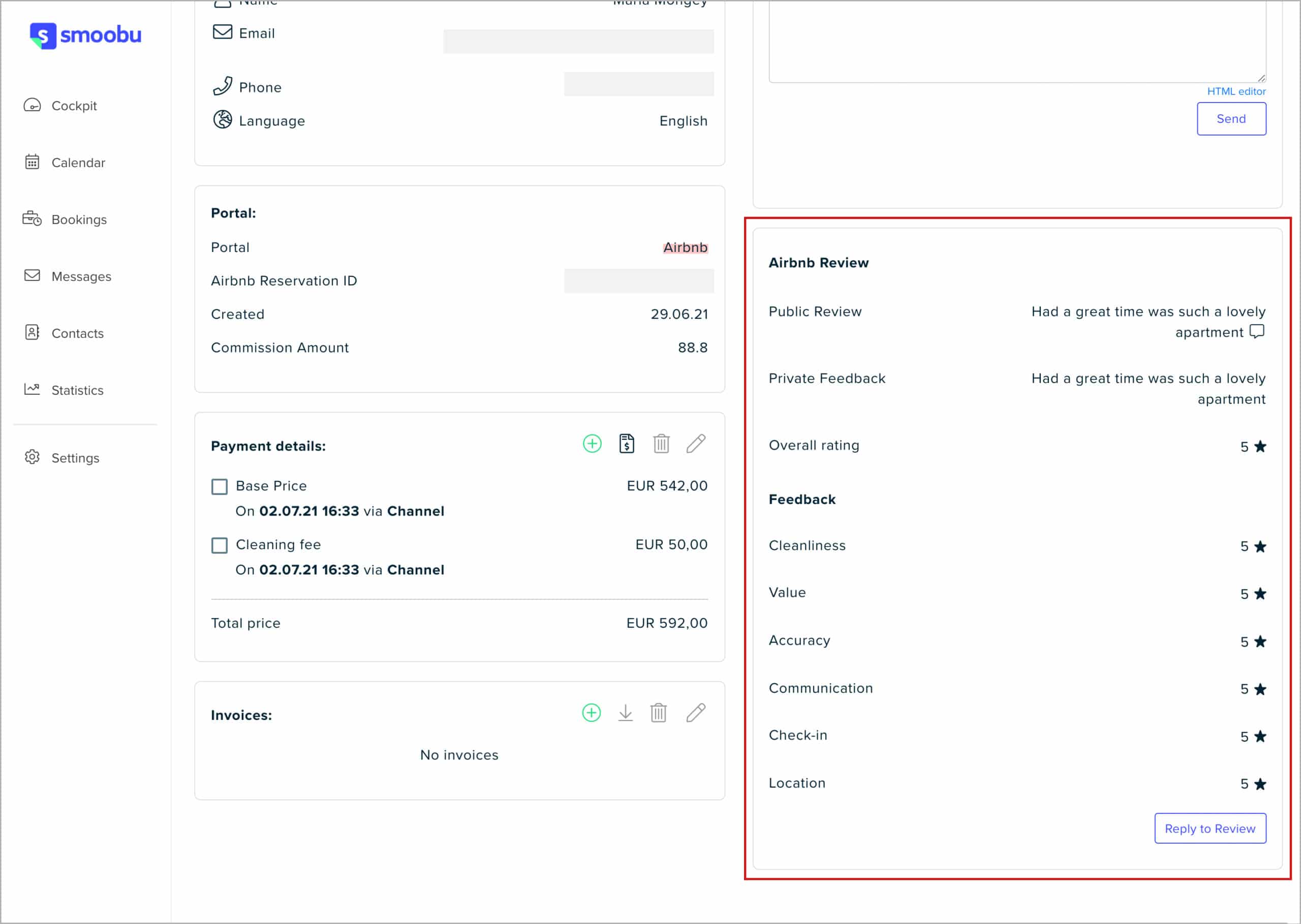Select the Statistics menu item

point(79,390)
